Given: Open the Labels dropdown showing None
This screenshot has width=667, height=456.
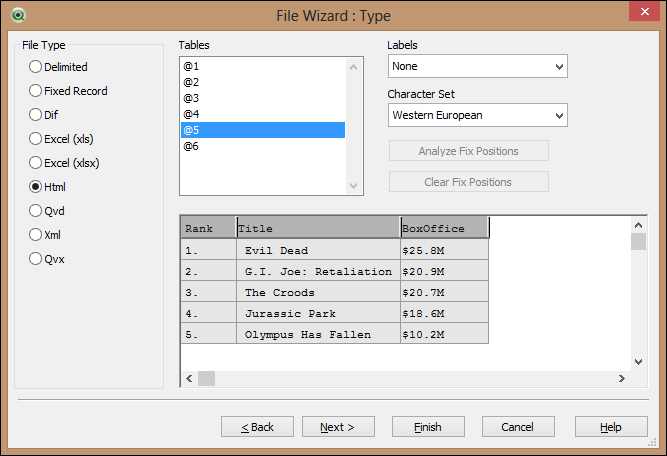Looking at the screenshot, I should pos(478,66).
